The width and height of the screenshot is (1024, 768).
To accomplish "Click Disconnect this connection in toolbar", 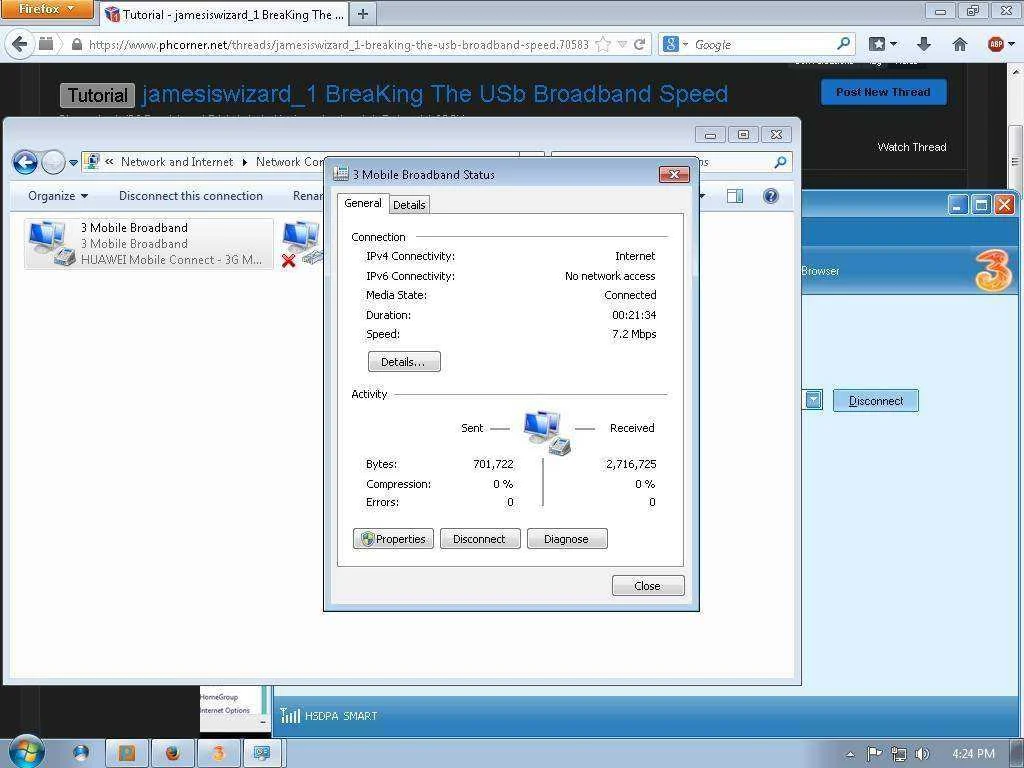I will coord(191,196).
